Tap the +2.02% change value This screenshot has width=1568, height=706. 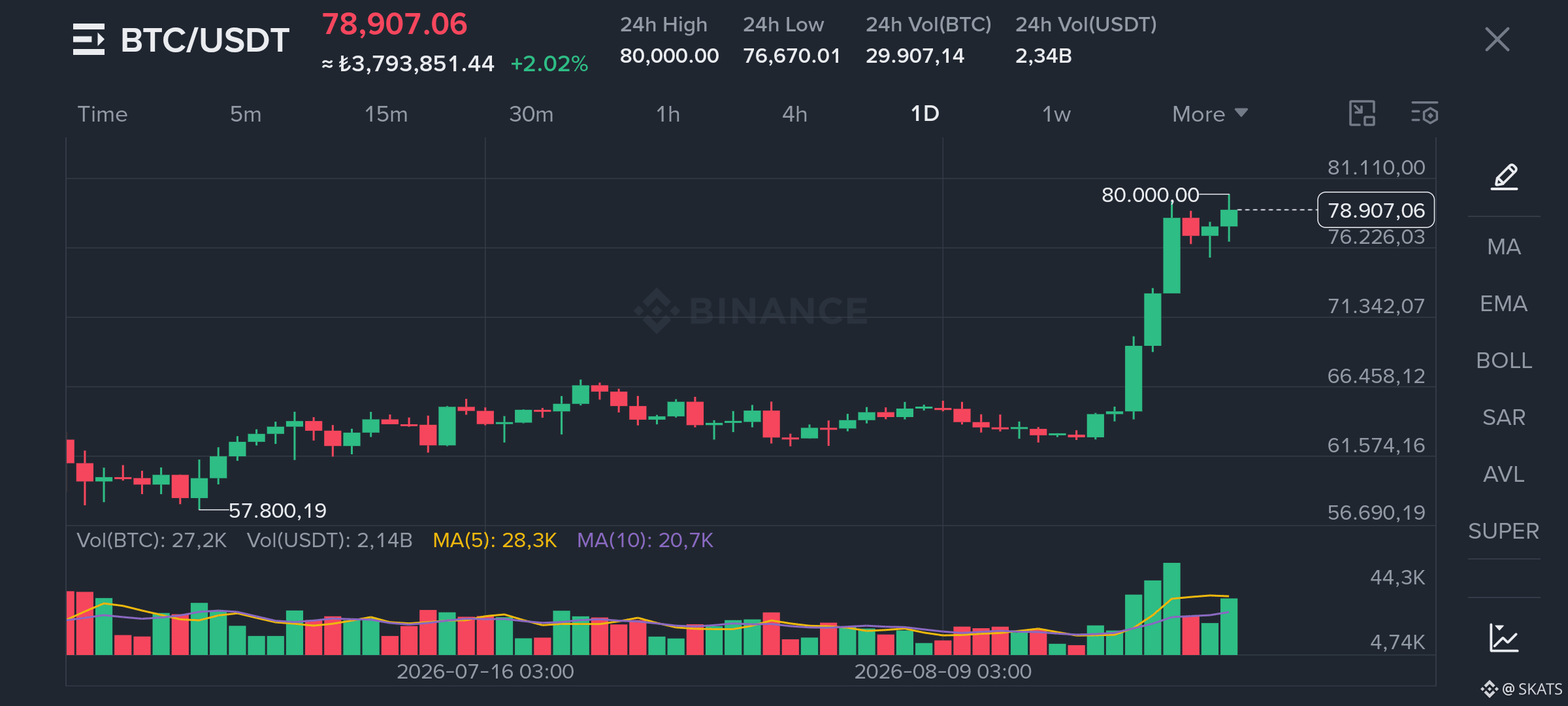click(549, 63)
